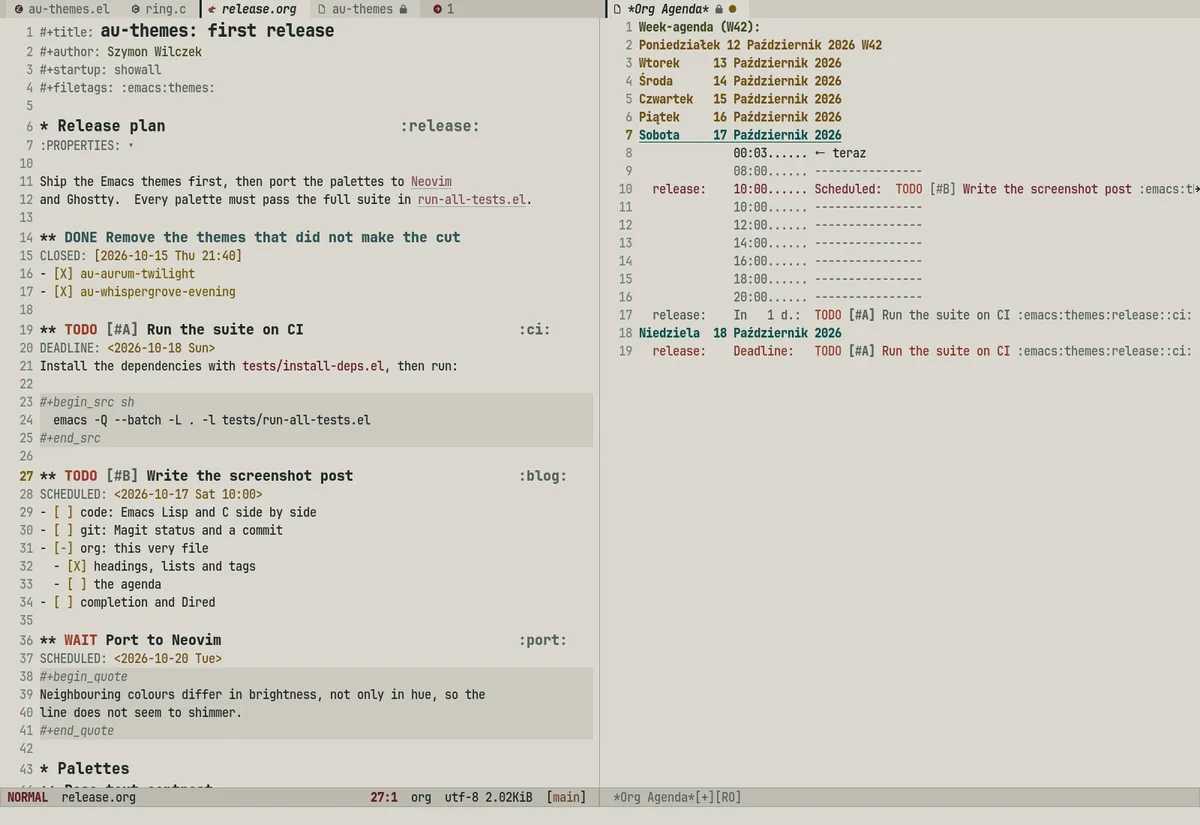Click the lock icon on the Org Agenda tab
Screen dimensions: 1200x825
[719, 9]
